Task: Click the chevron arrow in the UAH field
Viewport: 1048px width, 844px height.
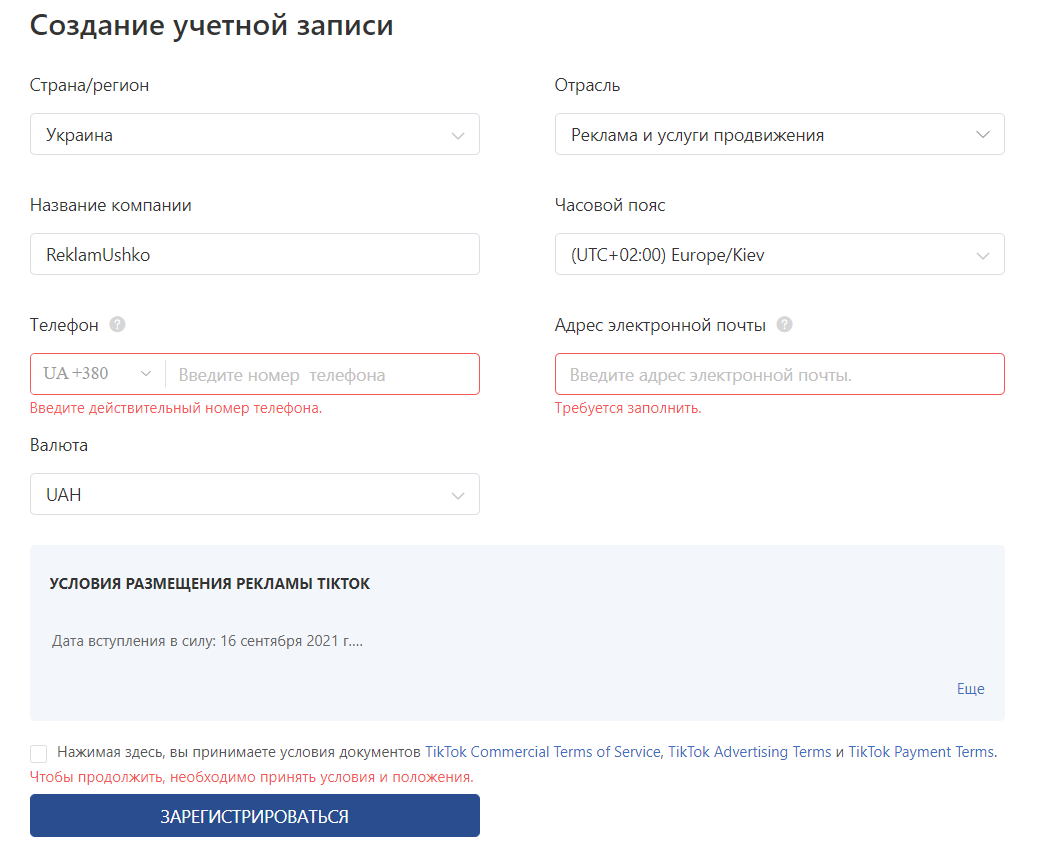Action: click(x=458, y=495)
